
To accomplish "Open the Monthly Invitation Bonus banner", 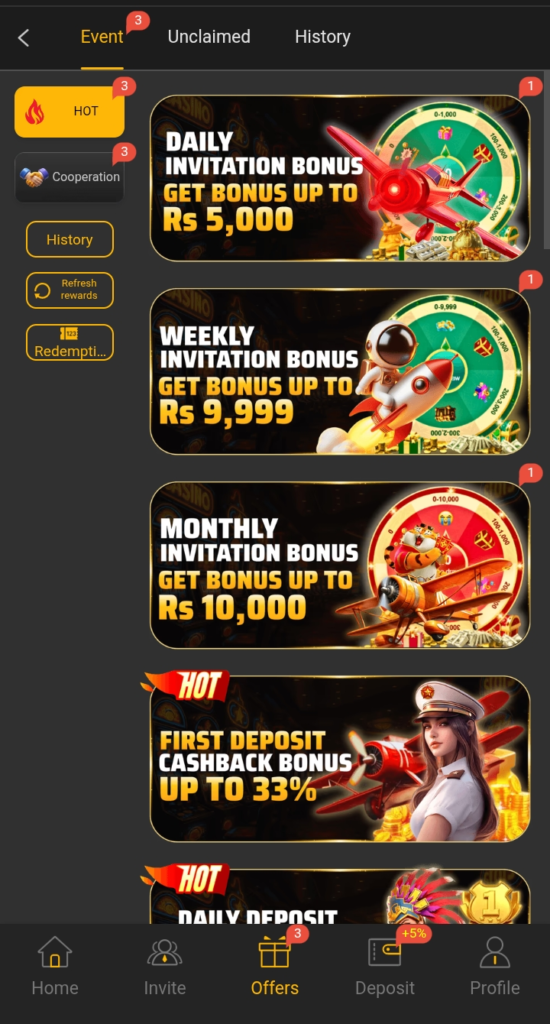I will click(340, 565).
